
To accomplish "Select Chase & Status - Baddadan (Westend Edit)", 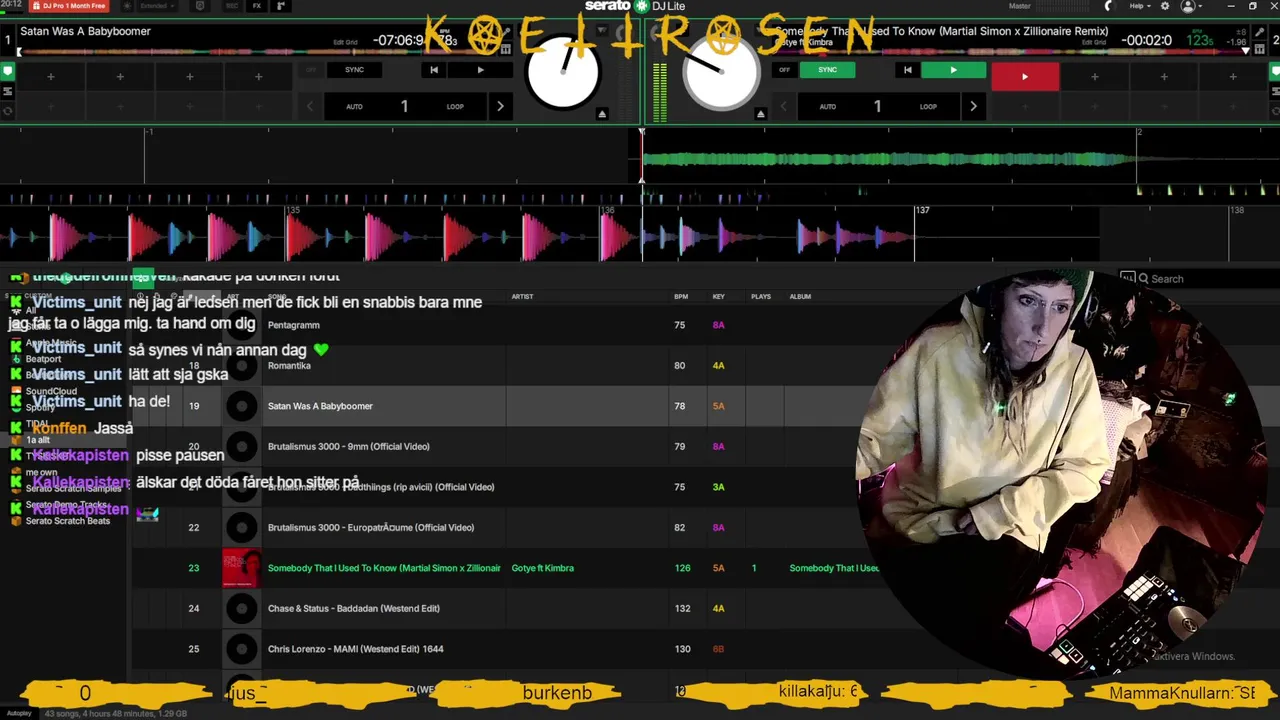I will point(353,608).
